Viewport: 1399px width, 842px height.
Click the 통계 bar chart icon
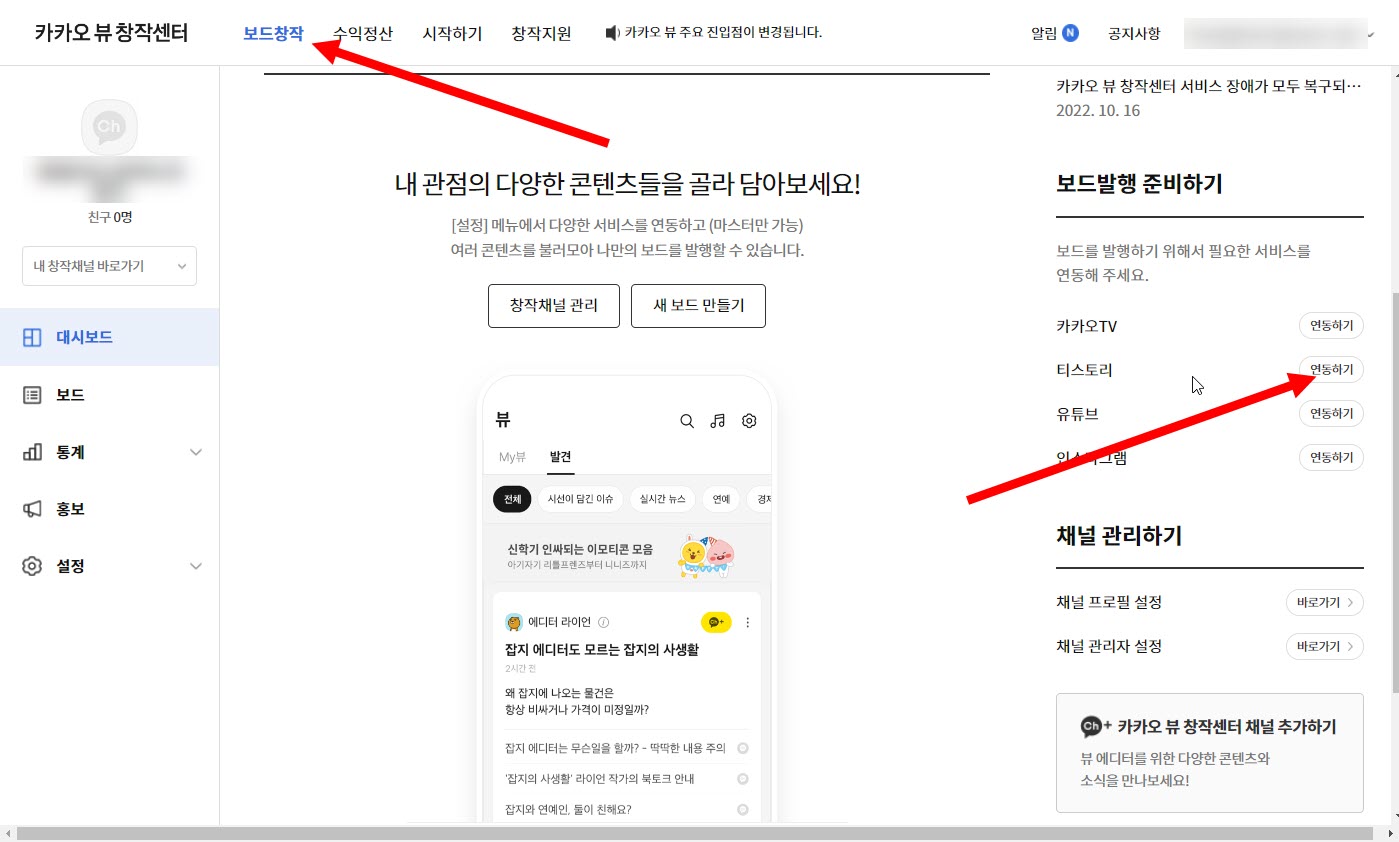coord(32,452)
